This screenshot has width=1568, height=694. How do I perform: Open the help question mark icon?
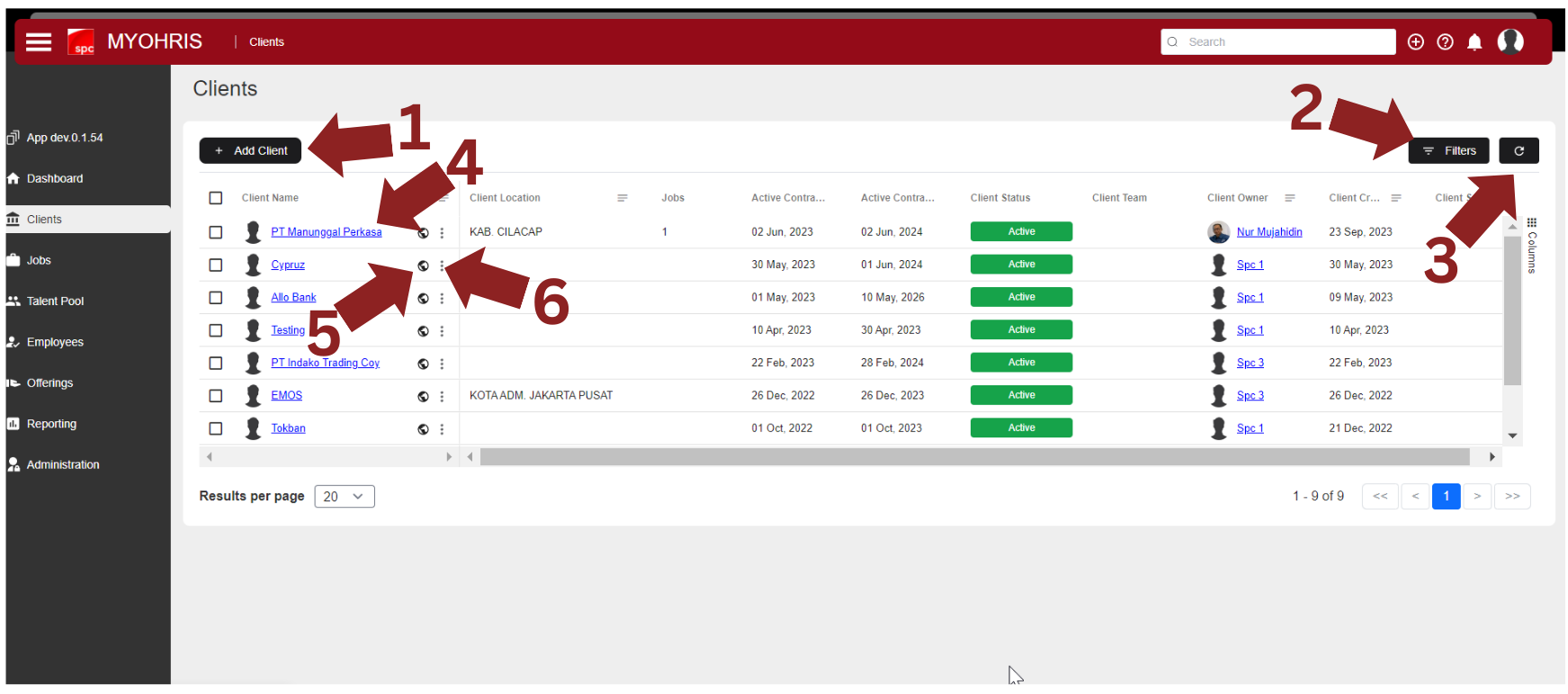(1445, 42)
